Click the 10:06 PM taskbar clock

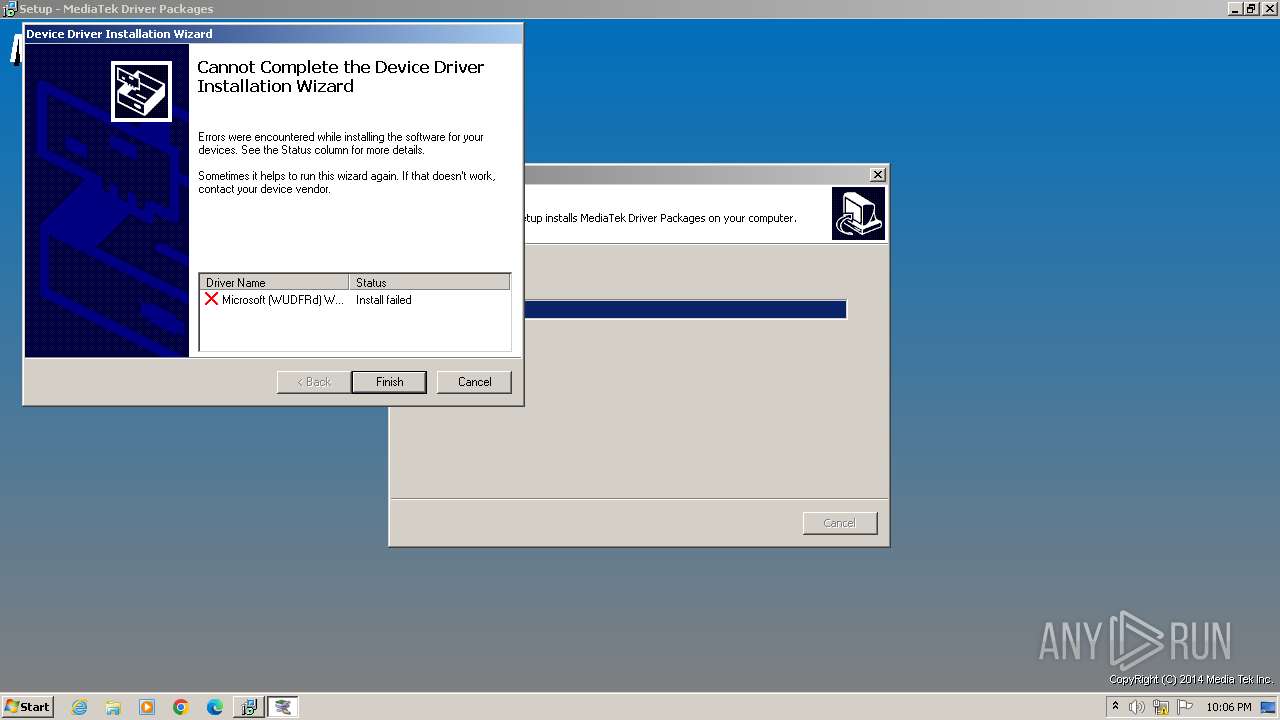[1229, 707]
